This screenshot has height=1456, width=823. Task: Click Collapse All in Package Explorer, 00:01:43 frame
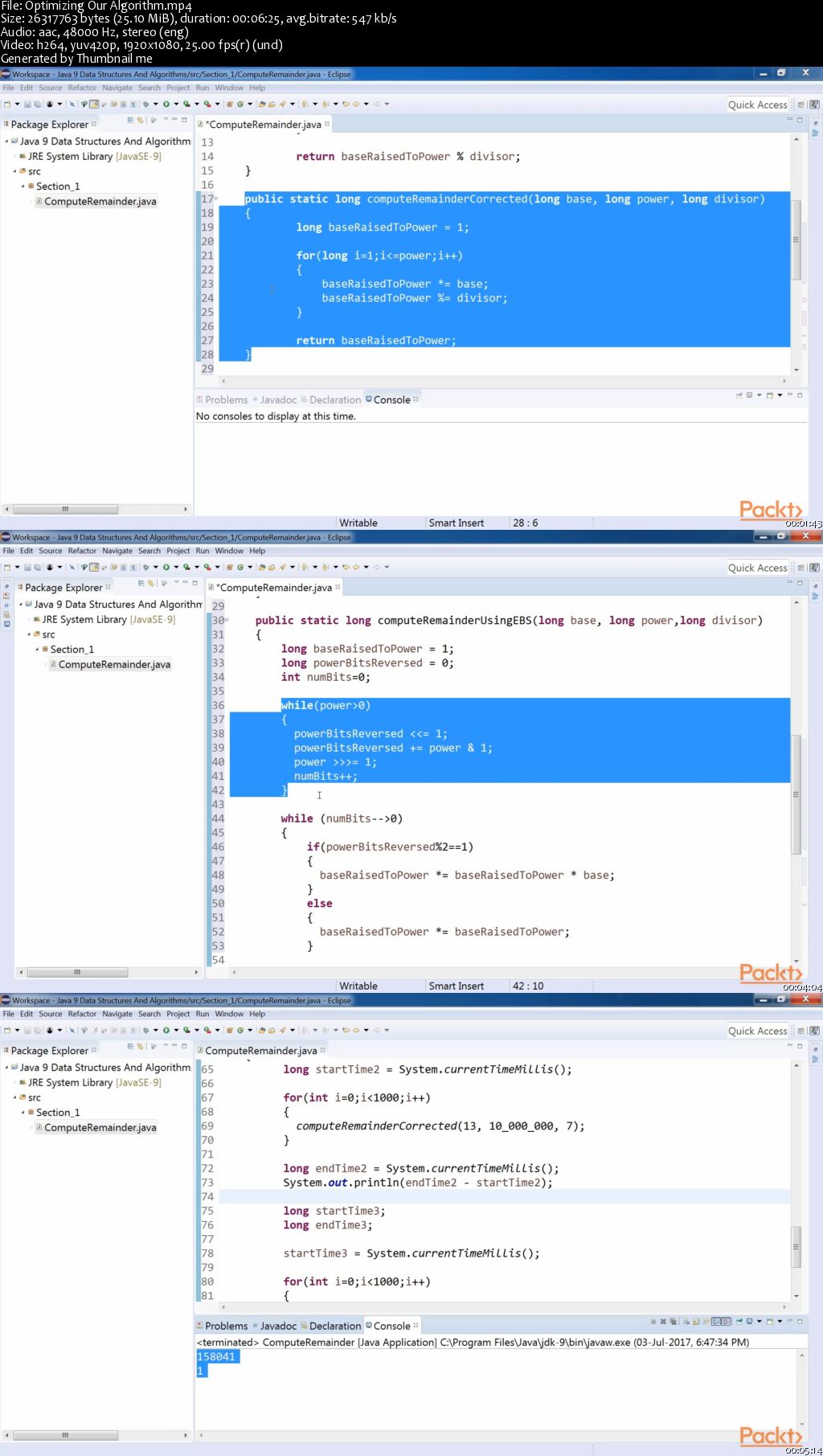(130, 120)
